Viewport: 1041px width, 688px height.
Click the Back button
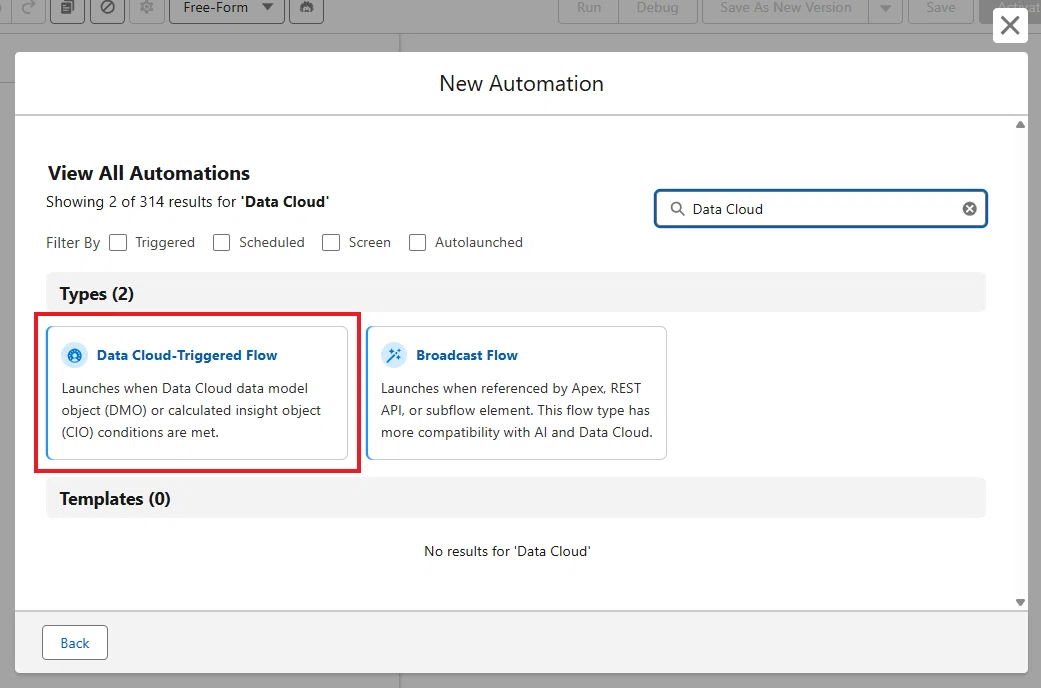75,642
